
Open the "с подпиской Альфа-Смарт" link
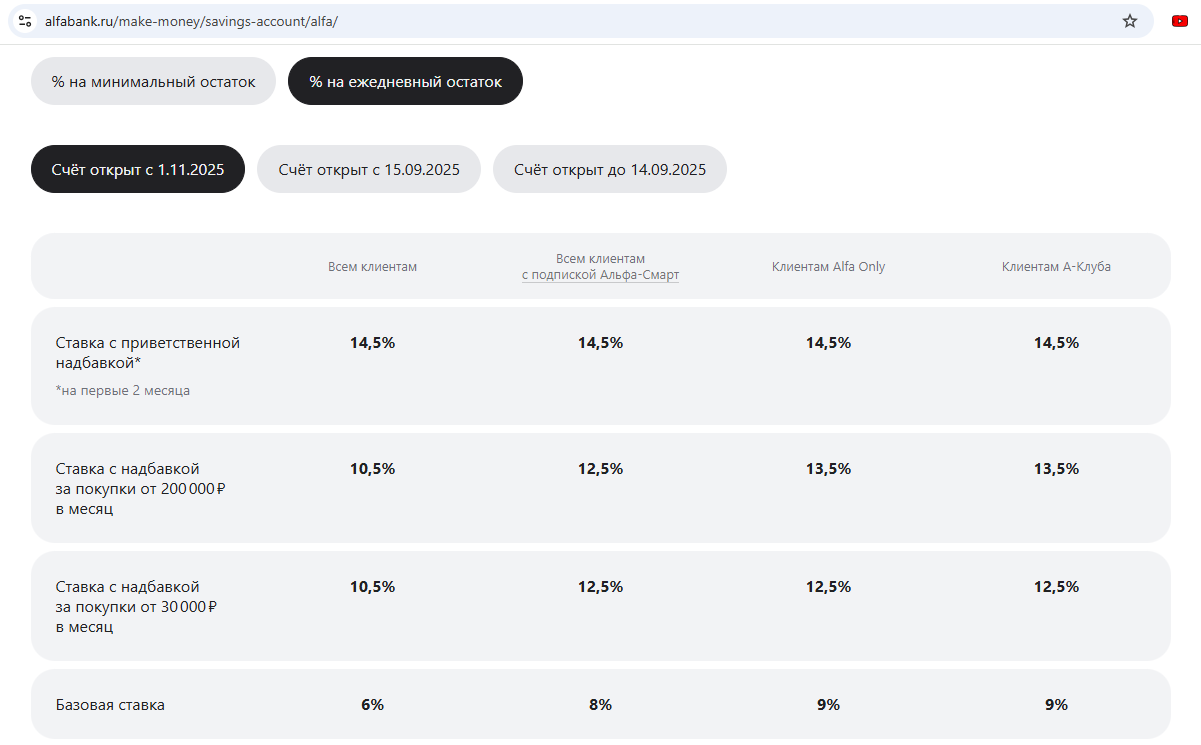(x=600, y=275)
